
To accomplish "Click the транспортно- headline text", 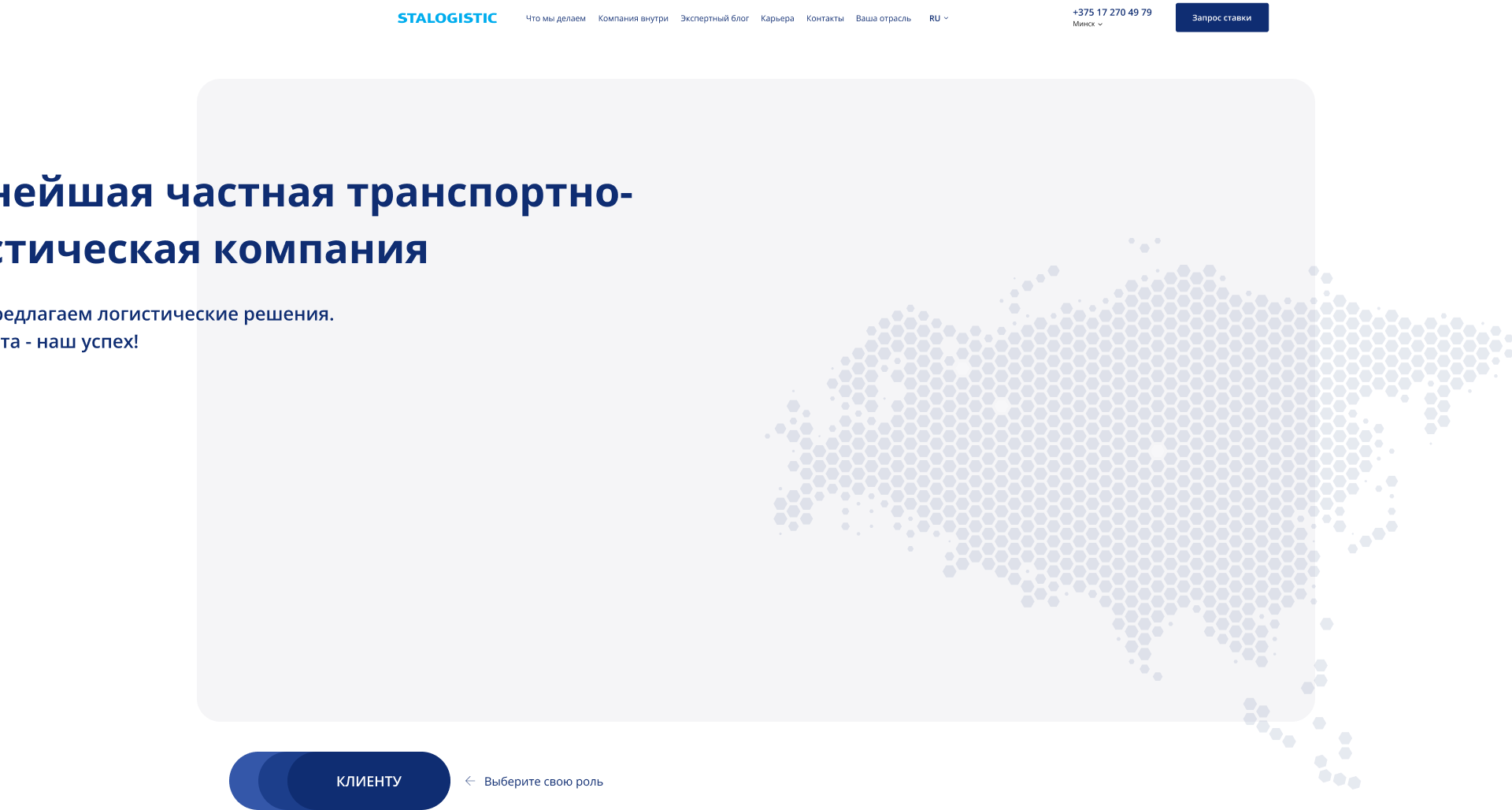I will (490, 193).
